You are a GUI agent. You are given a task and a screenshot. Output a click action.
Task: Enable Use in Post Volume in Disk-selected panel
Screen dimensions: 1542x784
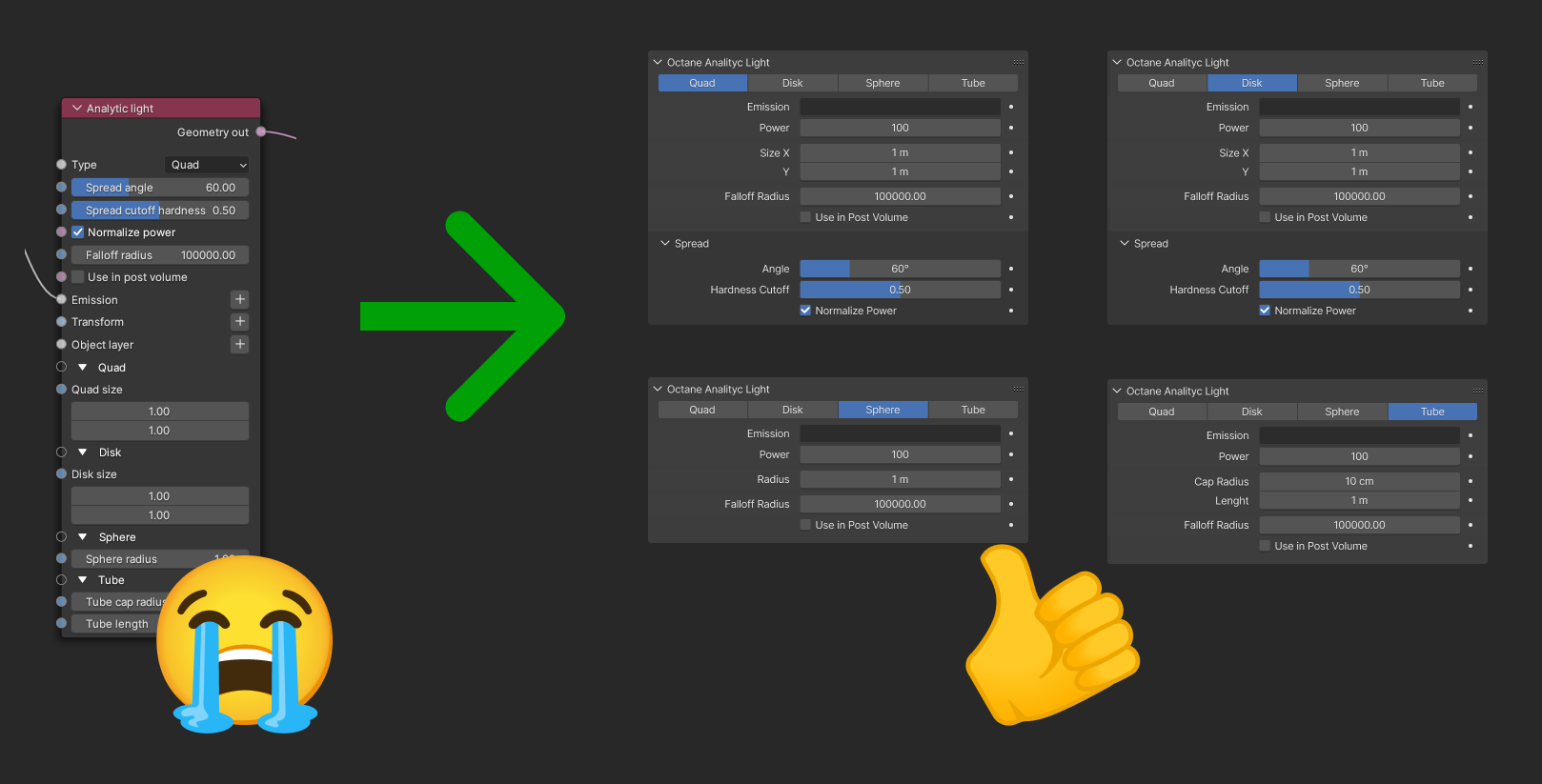1265,217
